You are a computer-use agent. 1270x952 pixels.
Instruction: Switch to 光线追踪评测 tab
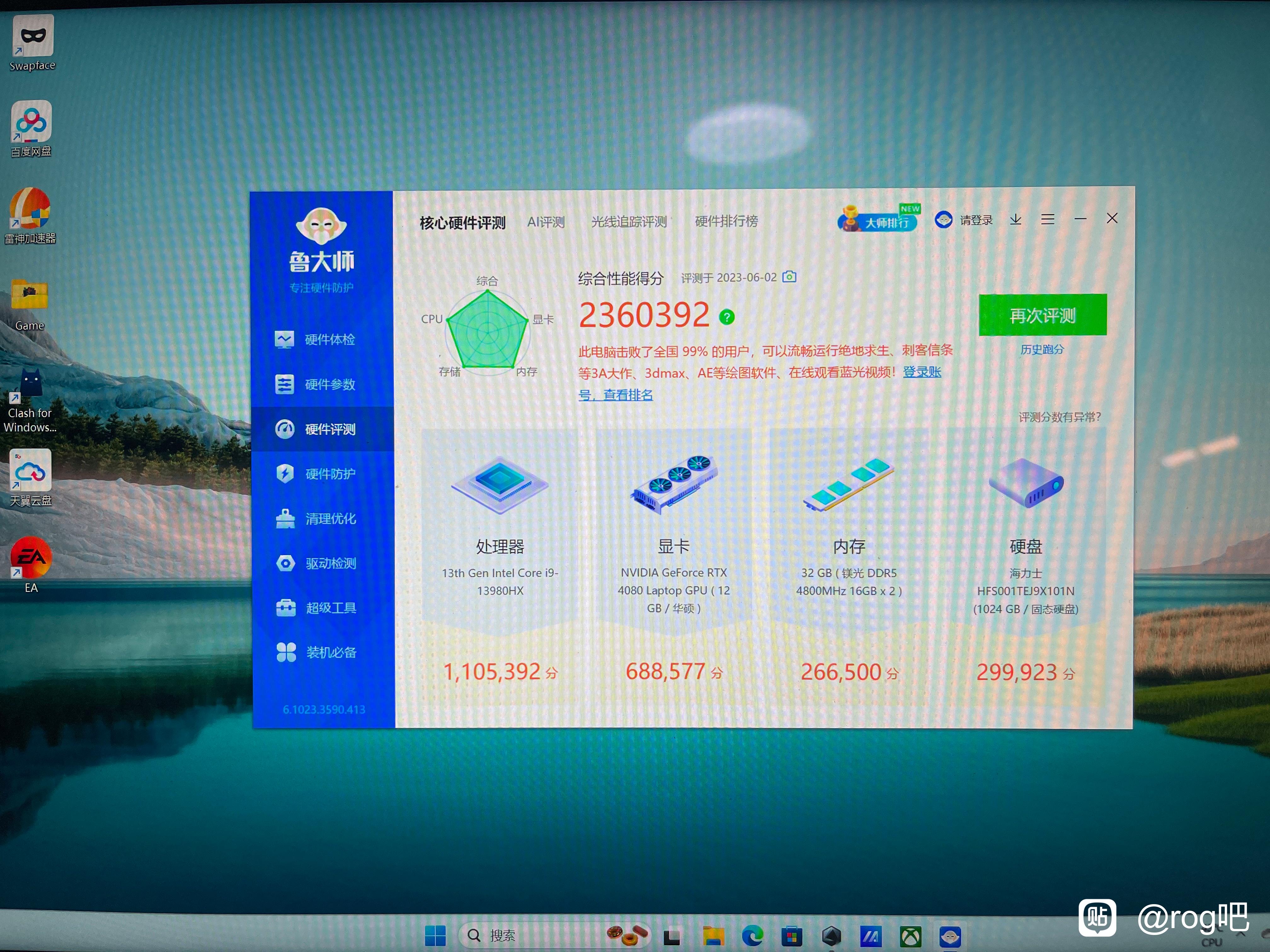[x=629, y=222]
